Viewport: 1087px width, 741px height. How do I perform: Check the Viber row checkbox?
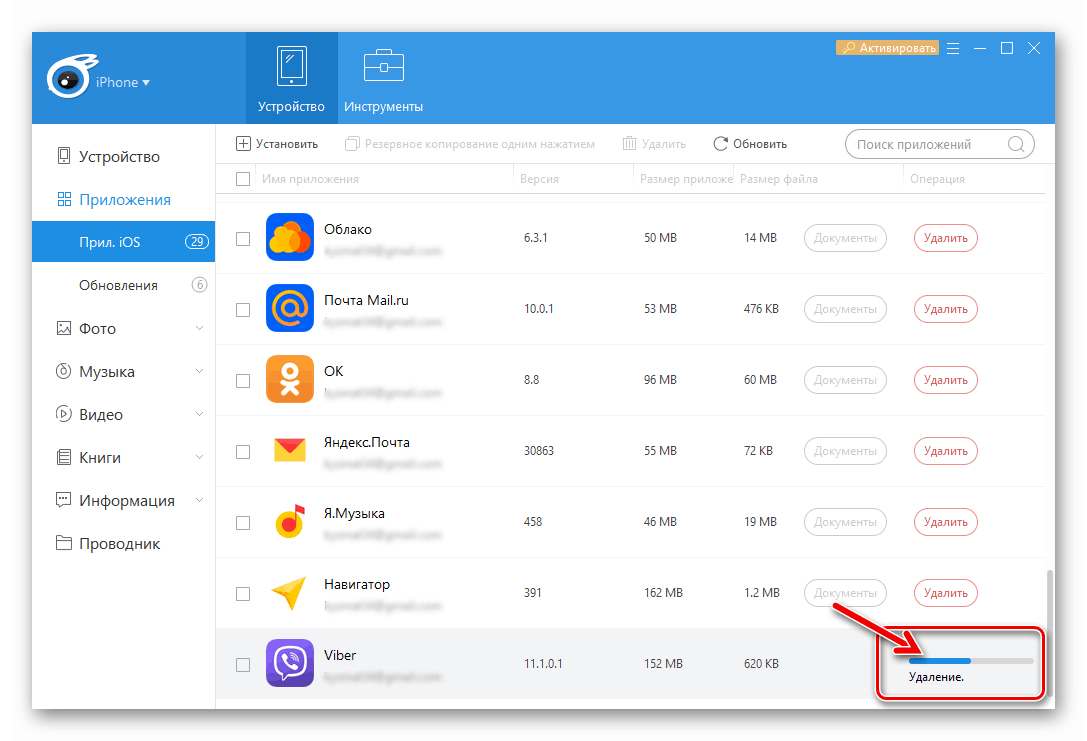point(243,665)
